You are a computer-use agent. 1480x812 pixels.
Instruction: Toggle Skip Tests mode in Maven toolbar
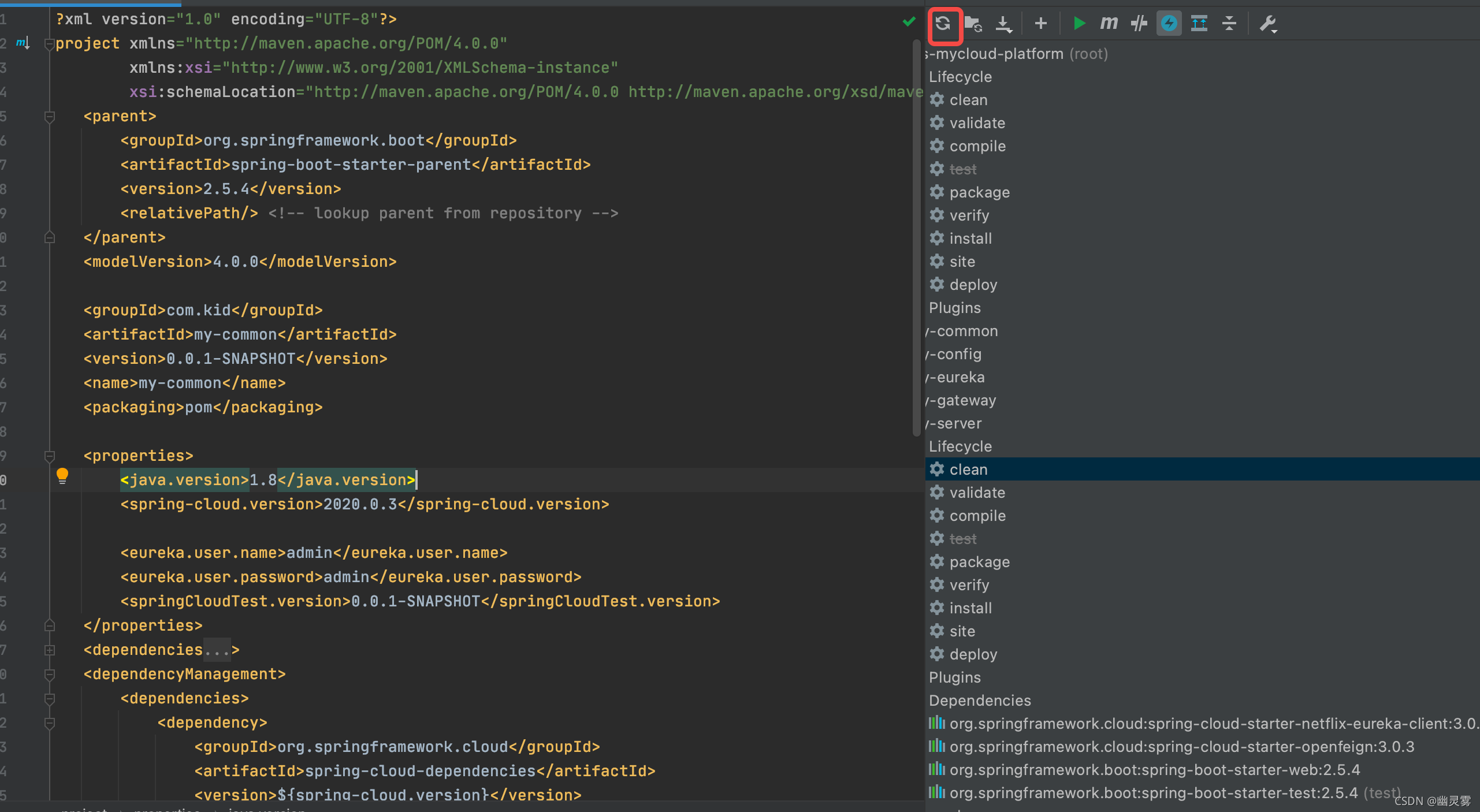click(x=1138, y=24)
